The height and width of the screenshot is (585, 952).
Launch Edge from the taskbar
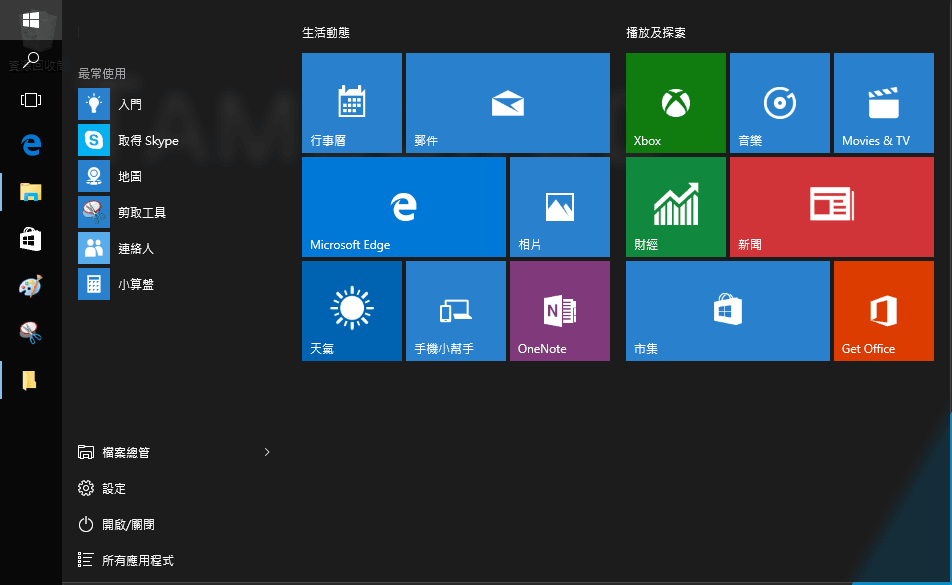coord(30,145)
